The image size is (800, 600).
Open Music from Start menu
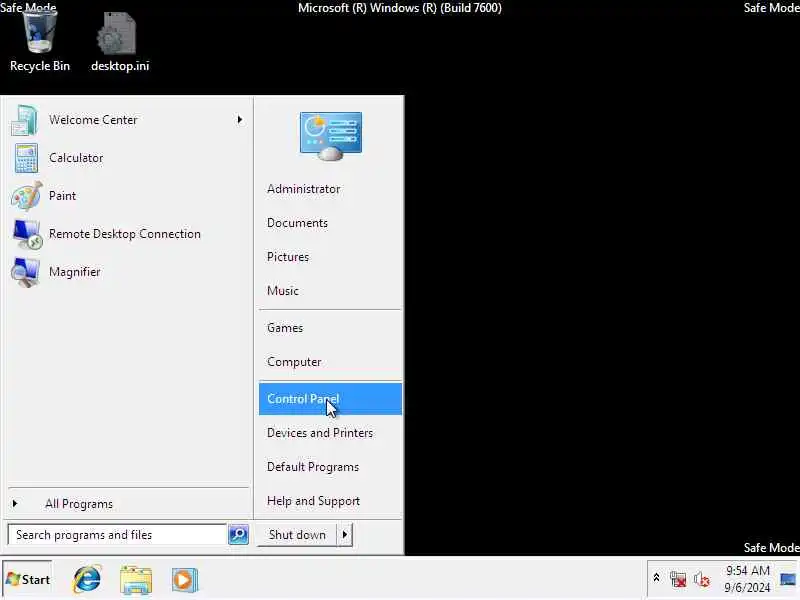click(330, 291)
